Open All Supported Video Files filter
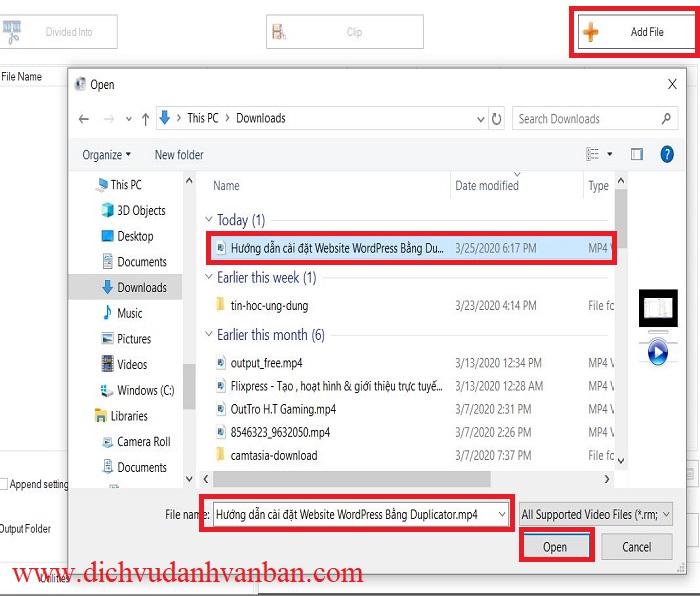The height and width of the screenshot is (596, 700). point(596,515)
